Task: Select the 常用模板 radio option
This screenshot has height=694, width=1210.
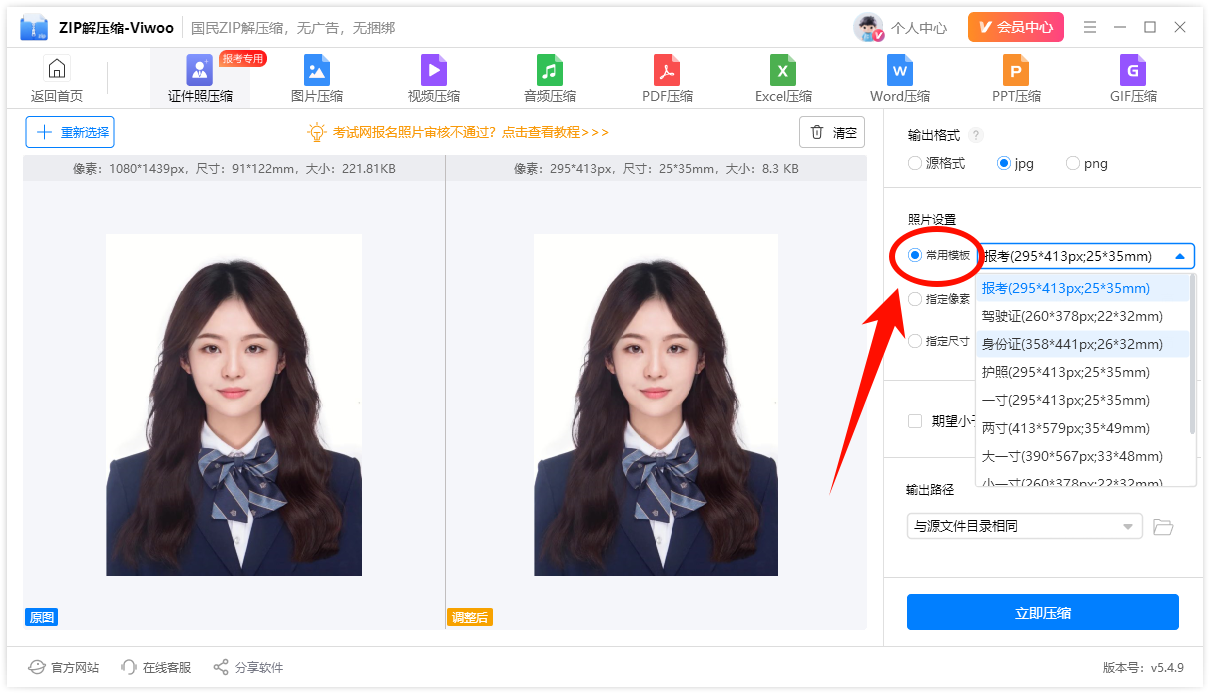Action: (x=938, y=255)
